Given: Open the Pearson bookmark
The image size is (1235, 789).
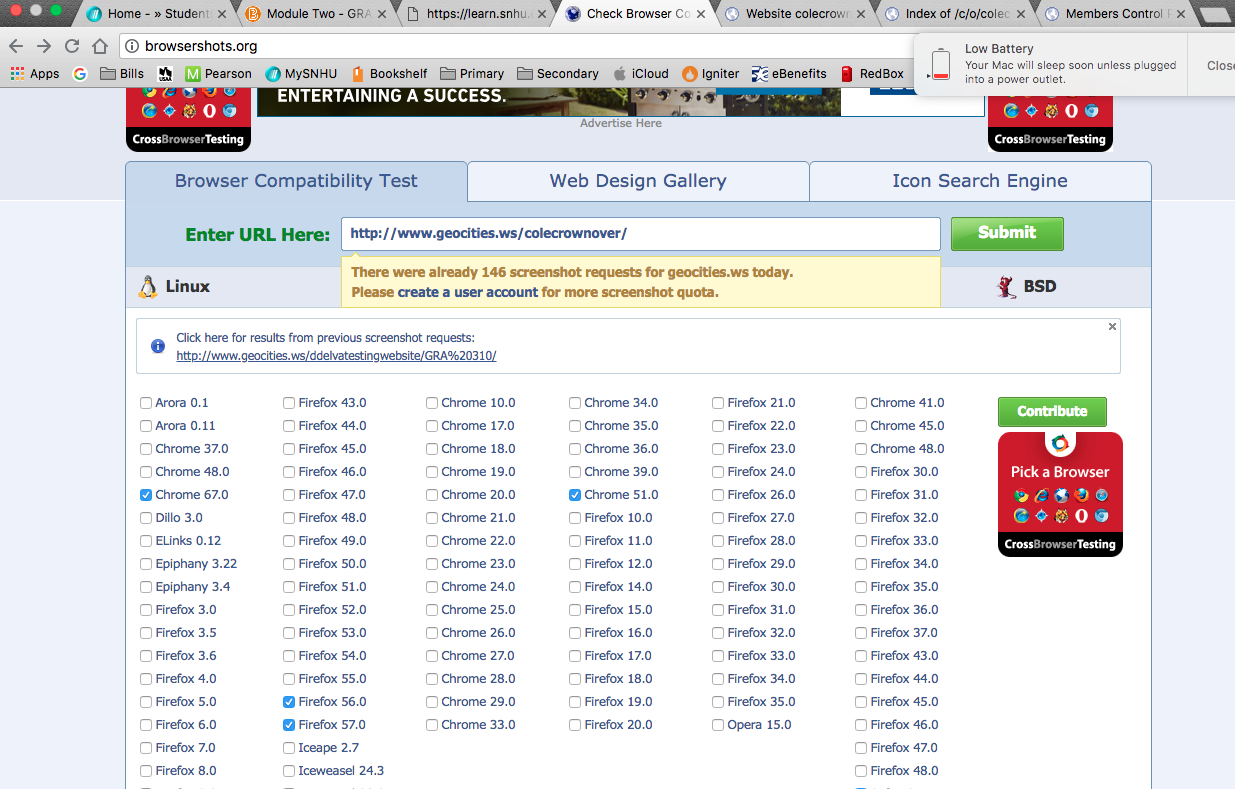Looking at the screenshot, I should (218, 73).
